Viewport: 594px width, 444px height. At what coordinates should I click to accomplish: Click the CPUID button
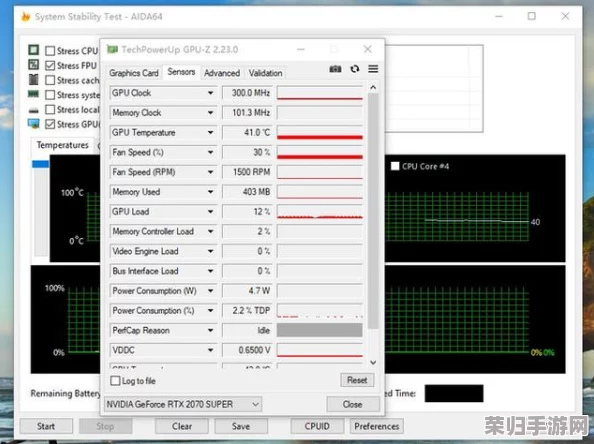click(317, 426)
